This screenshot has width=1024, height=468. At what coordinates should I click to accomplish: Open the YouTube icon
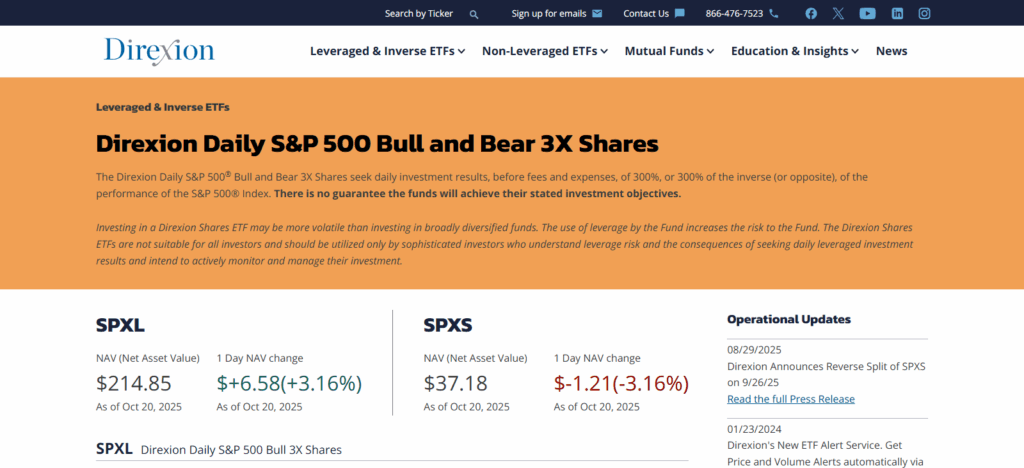click(x=867, y=13)
